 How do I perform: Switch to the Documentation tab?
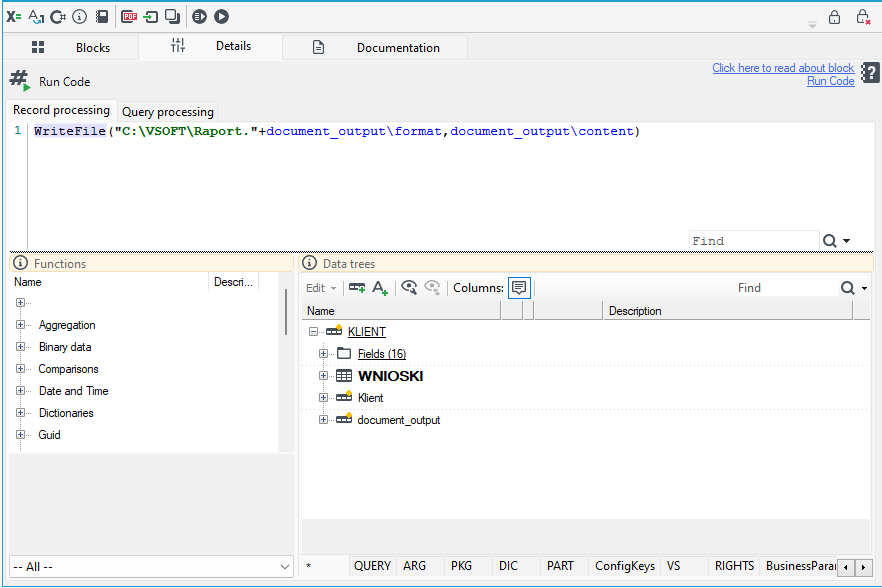coord(375,47)
